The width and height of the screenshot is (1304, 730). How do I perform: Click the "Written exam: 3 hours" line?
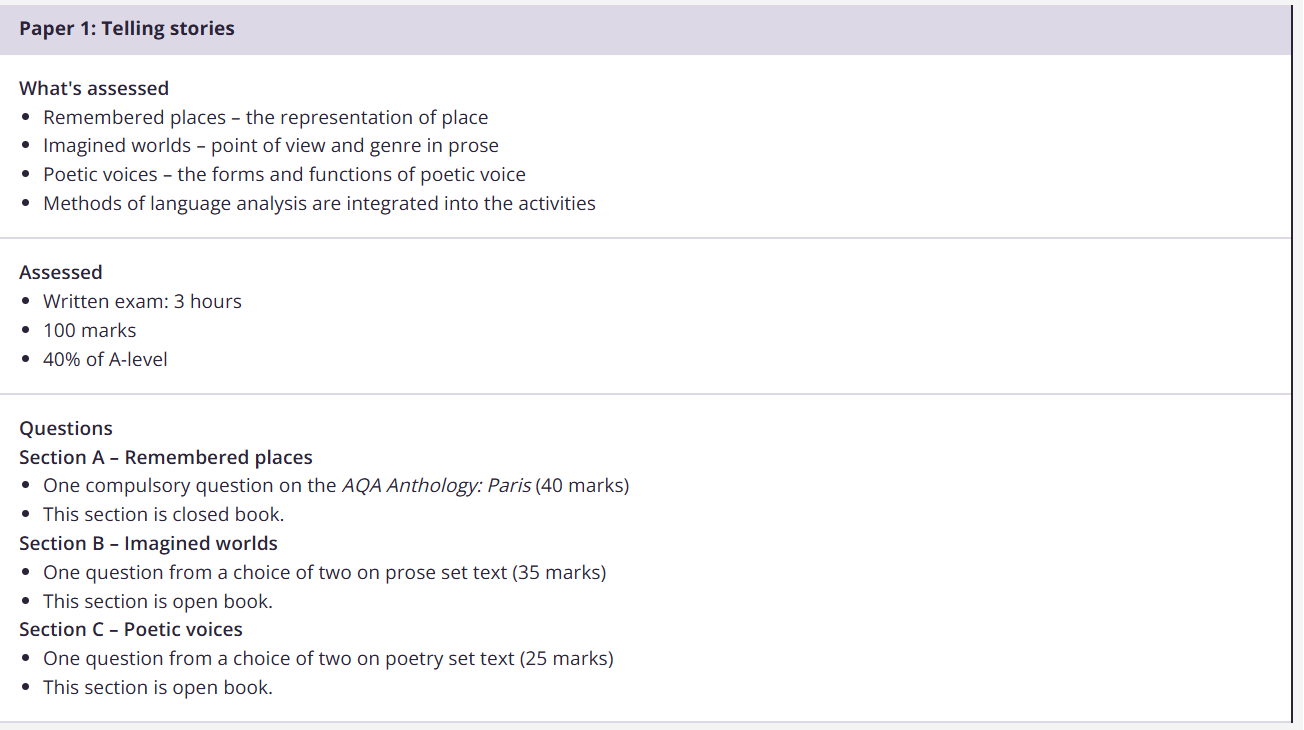point(142,301)
